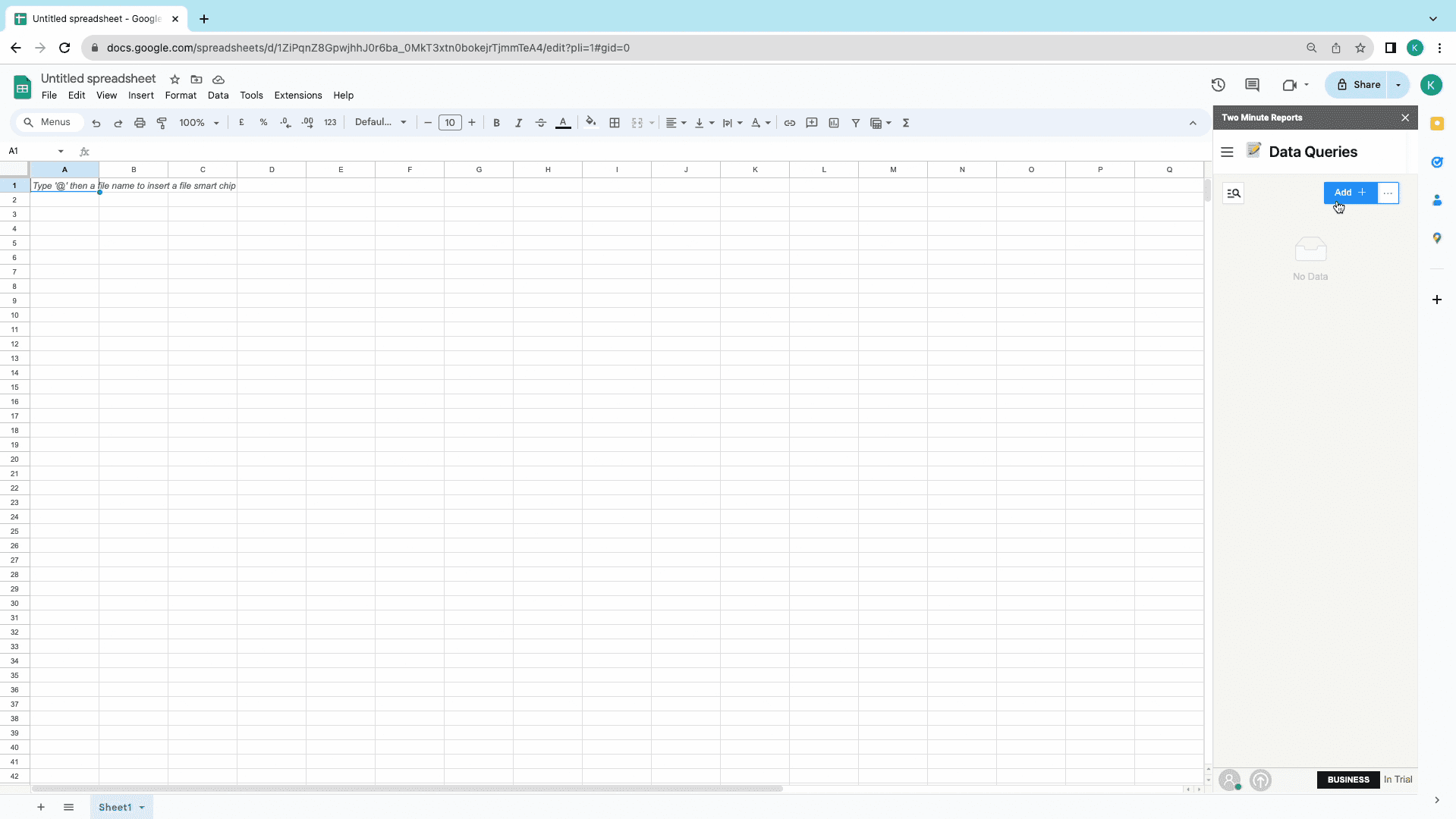
Task: Insert link using chain icon
Action: pos(790,123)
